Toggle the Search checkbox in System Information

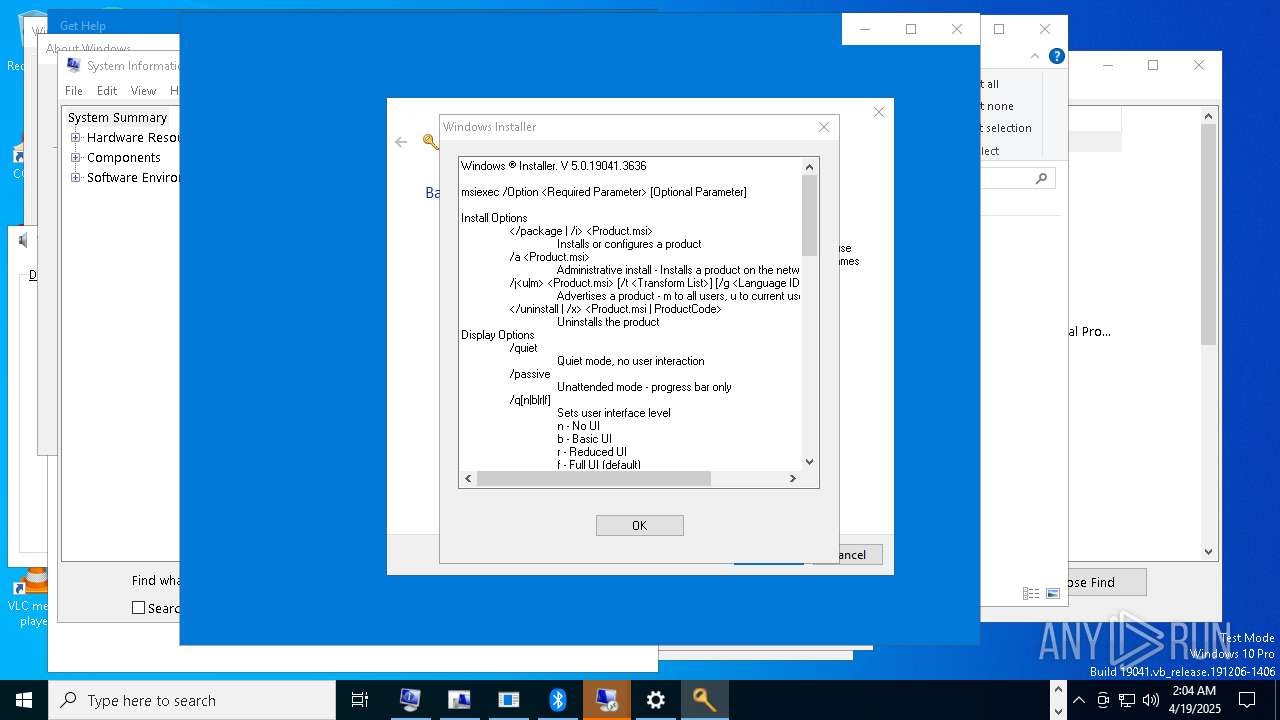(139, 608)
